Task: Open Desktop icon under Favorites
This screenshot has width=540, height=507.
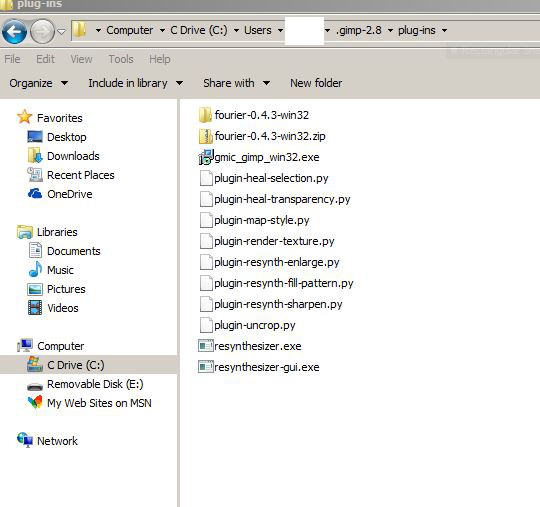Action: [35, 137]
